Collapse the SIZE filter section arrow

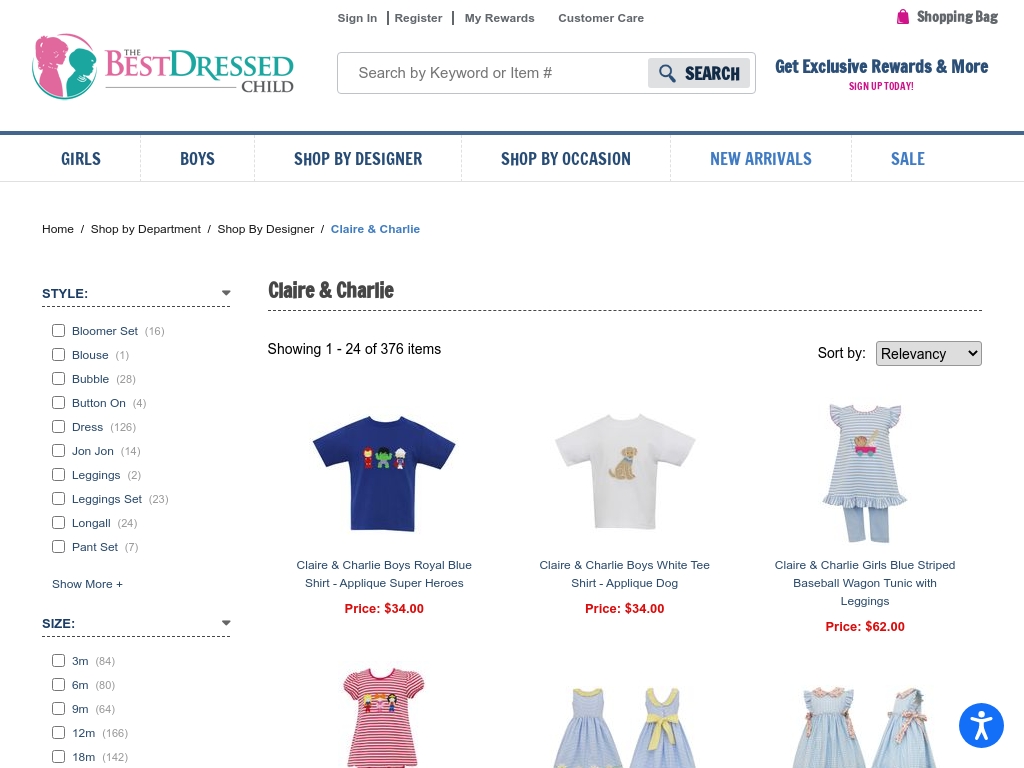pos(226,623)
